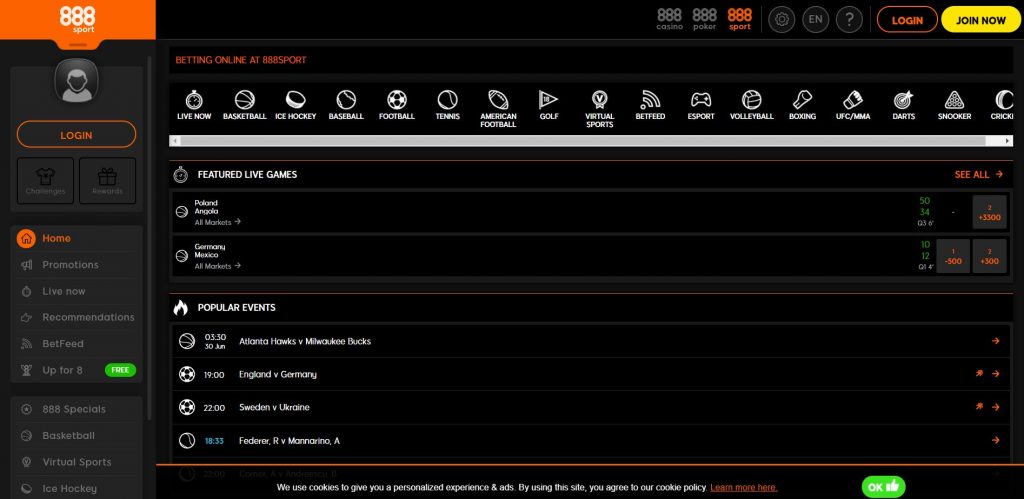Open the Baseball category
Screen dimensions: 1024x499
pos(346,105)
